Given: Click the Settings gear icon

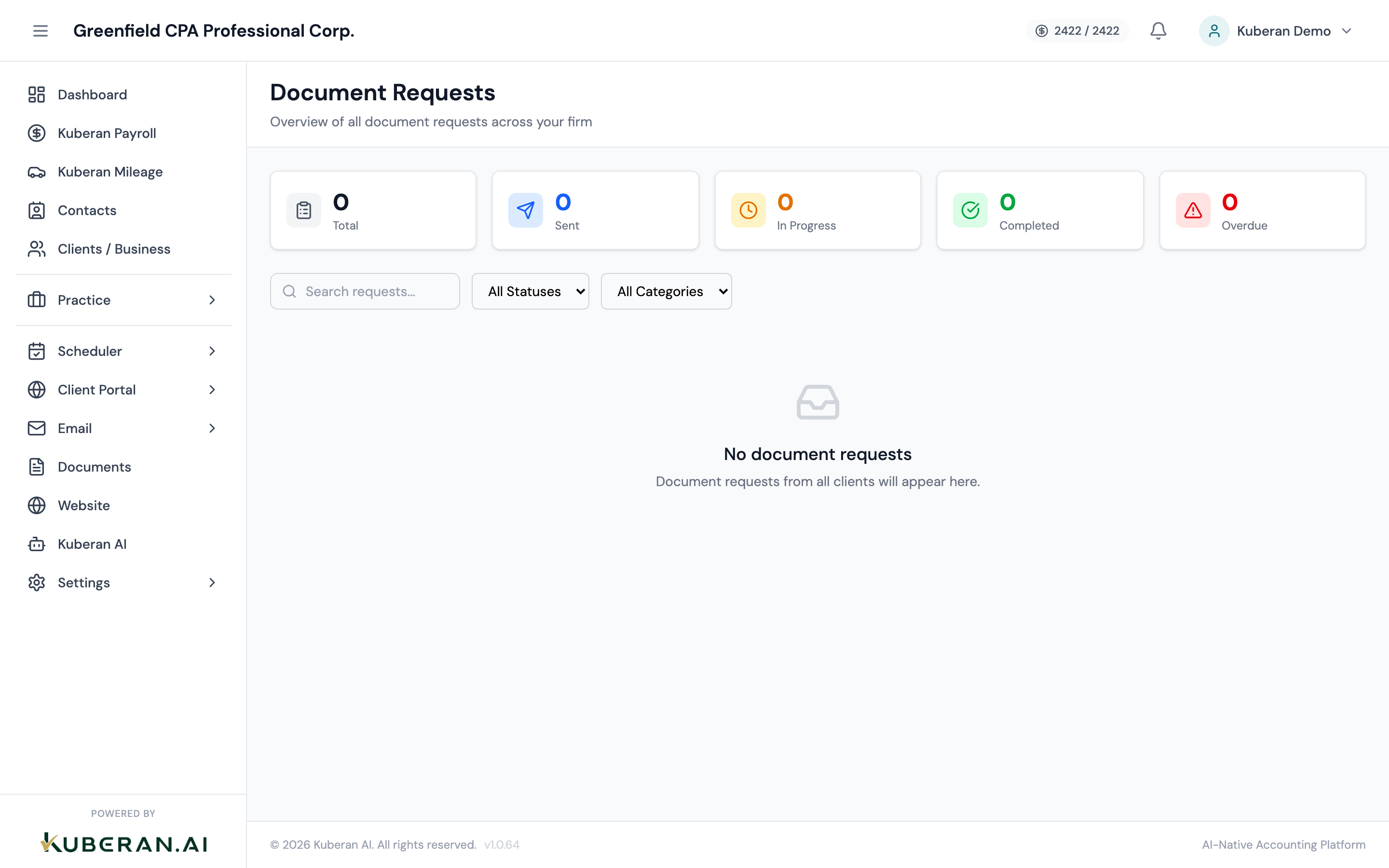Looking at the screenshot, I should [x=37, y=583].
